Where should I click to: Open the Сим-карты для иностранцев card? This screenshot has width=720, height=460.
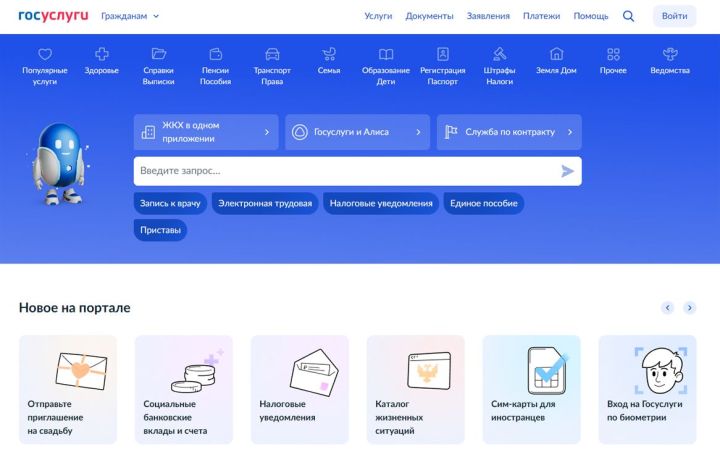coord(531,389)
